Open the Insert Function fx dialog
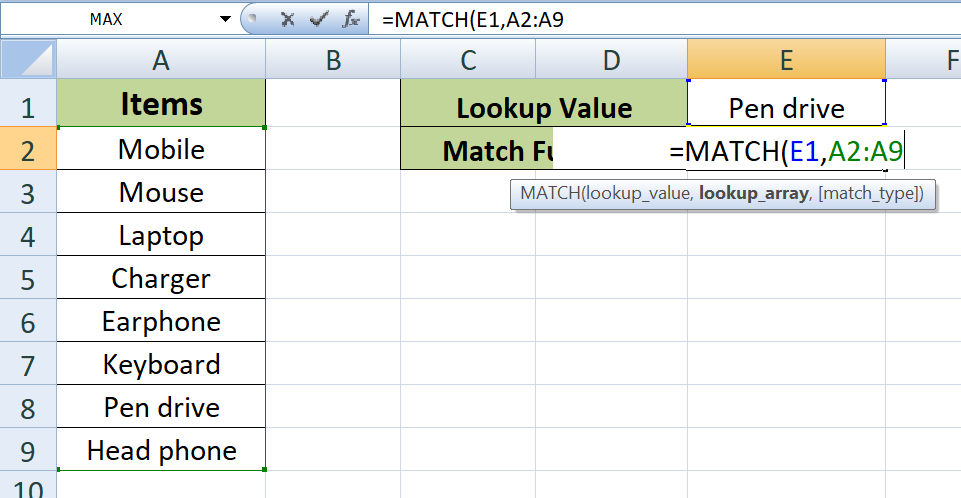Image resolution: width=961 pixels, height=498 pixels. click(x=351, y=19)
